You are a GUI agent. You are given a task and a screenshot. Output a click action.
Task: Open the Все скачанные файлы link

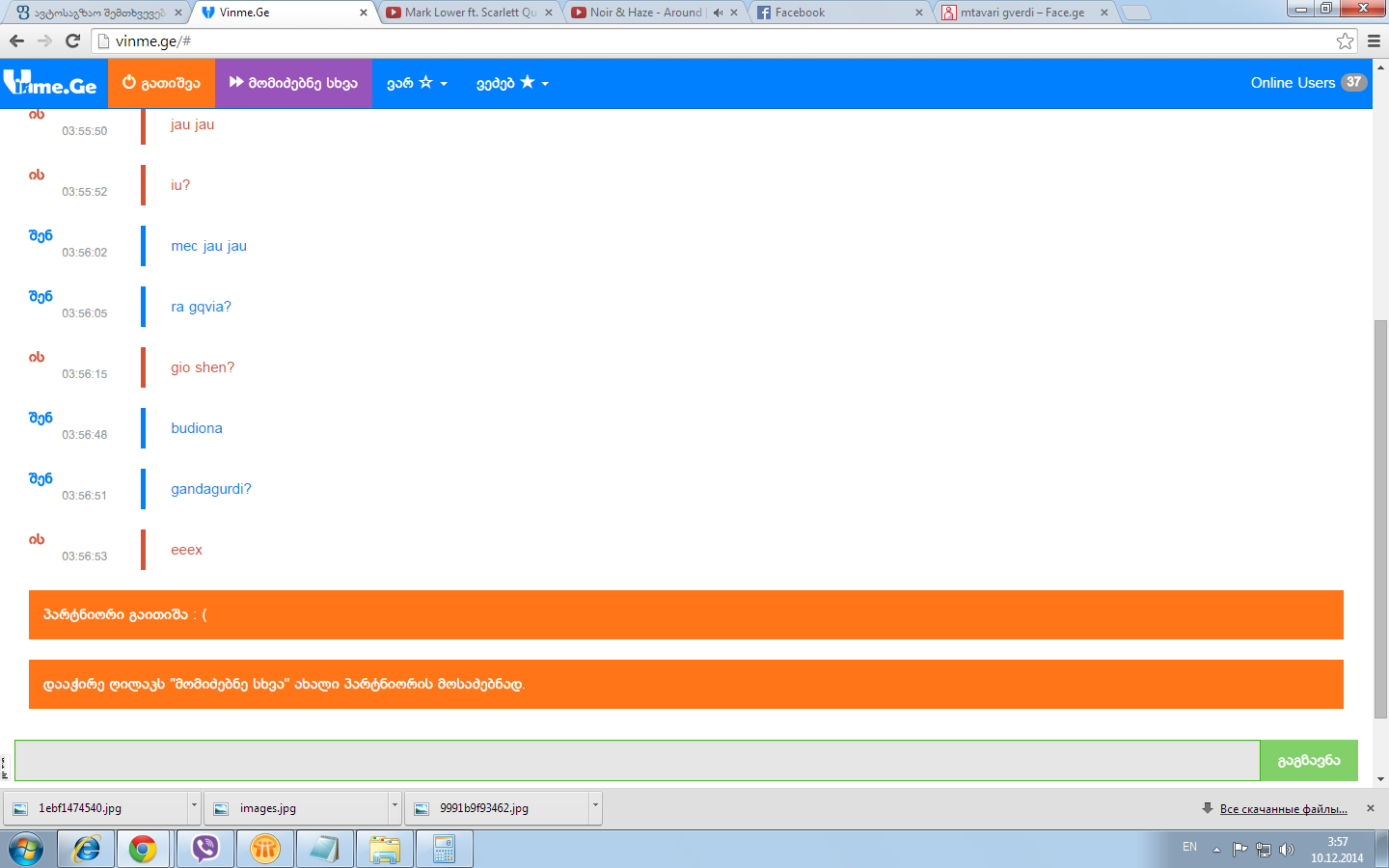coord(1283,808)
